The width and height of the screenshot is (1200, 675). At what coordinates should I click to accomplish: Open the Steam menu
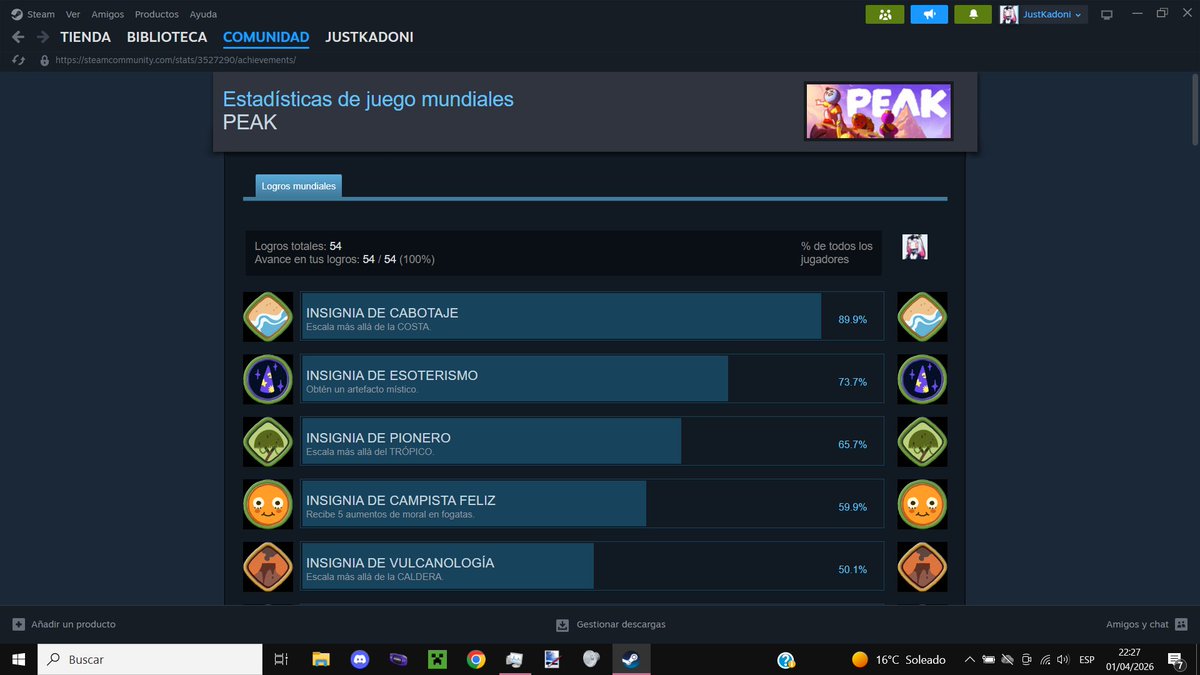tap(41, 14)
